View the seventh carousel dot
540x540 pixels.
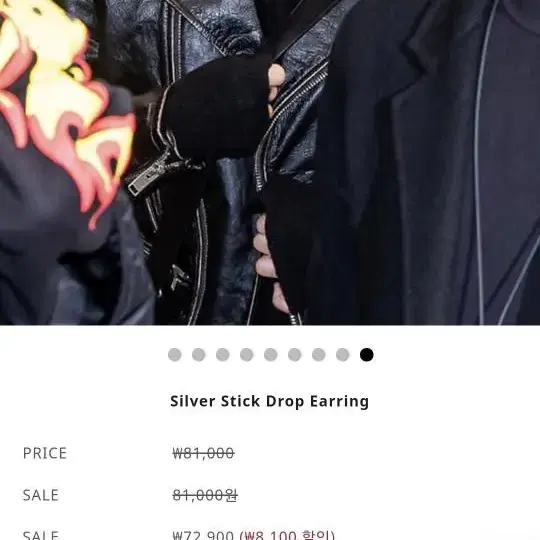coord(319,355)
